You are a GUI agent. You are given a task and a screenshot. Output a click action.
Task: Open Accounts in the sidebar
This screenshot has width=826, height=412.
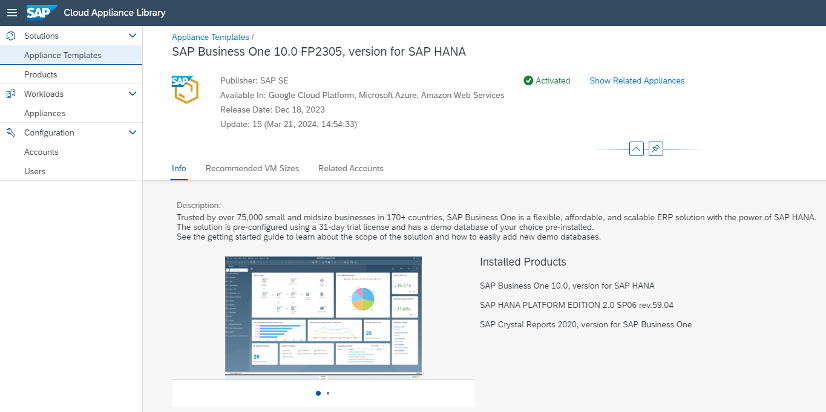(x=71, y=152)
